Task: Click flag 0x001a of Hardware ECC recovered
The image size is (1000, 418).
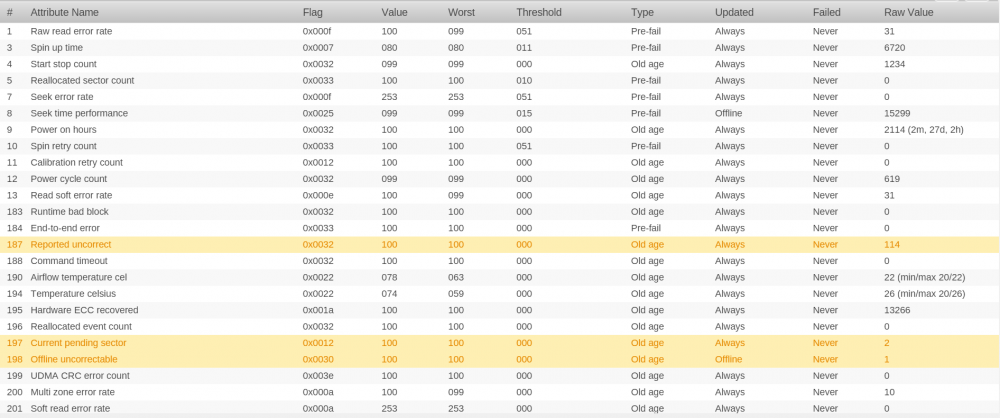Action: (x=318, y=310)
